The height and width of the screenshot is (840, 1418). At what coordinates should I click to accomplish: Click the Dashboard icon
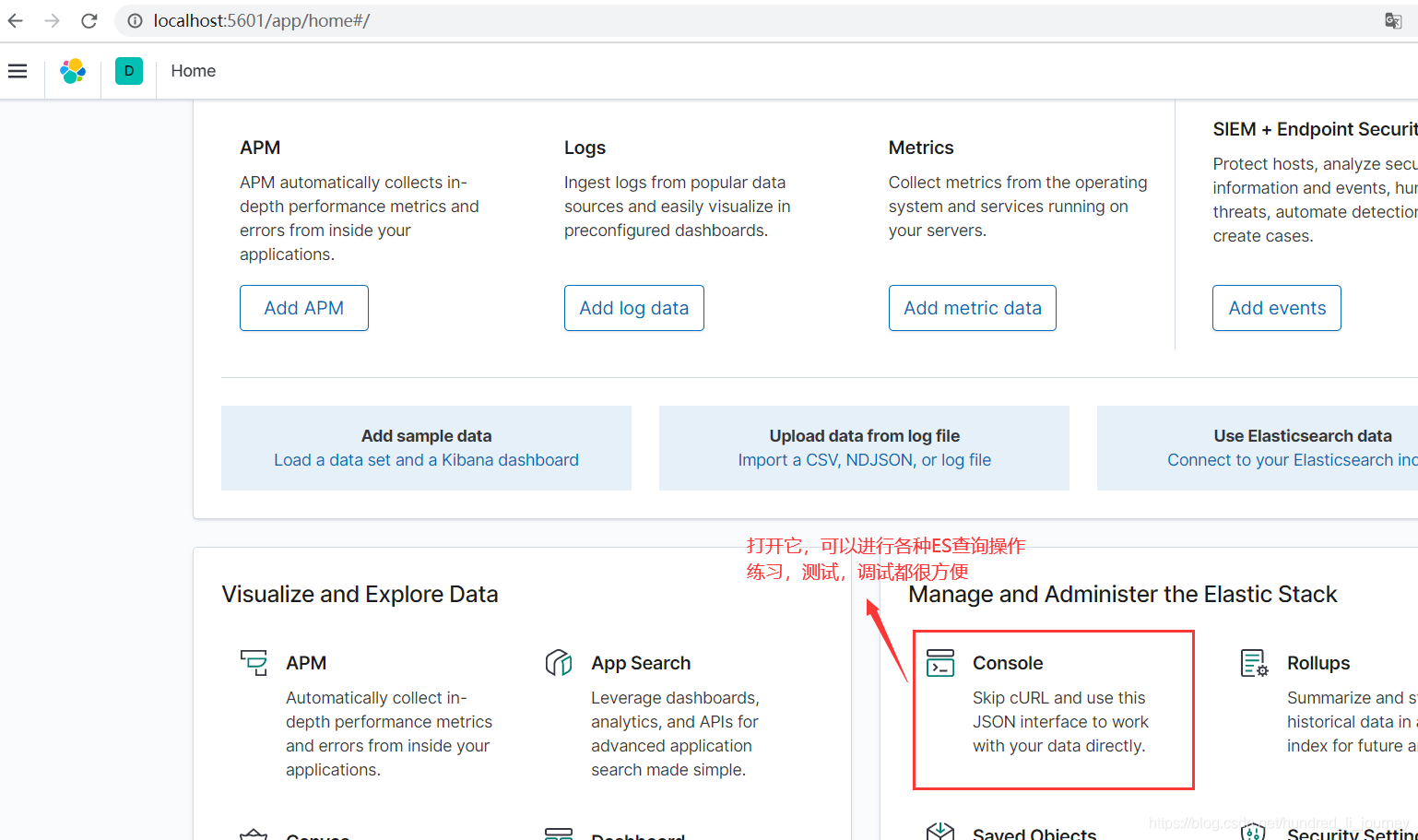click(559, 834)
